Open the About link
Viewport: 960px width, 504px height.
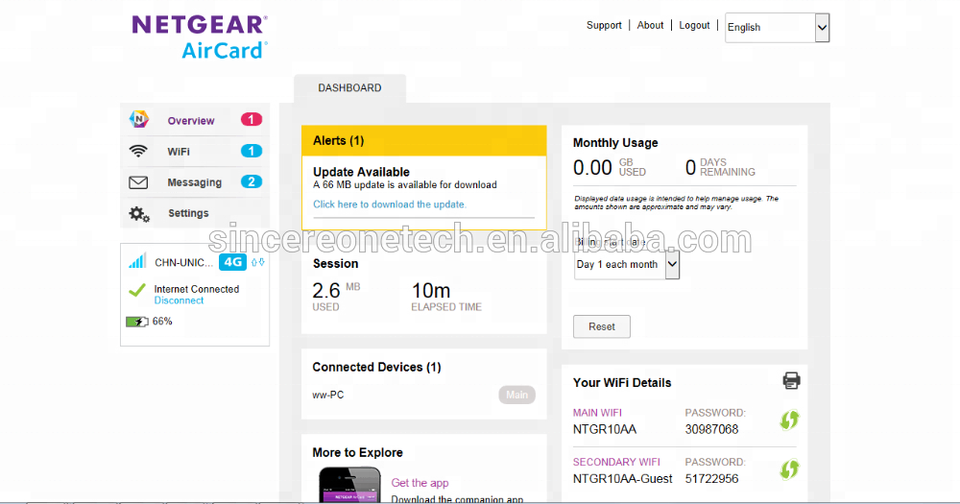650,25
